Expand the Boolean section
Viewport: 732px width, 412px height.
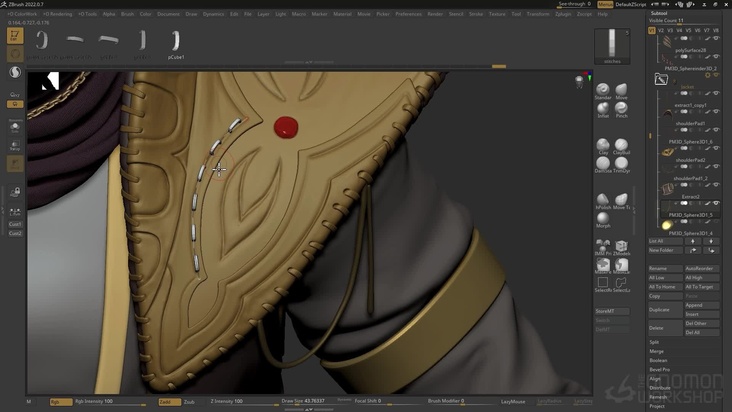pos(657,360)
